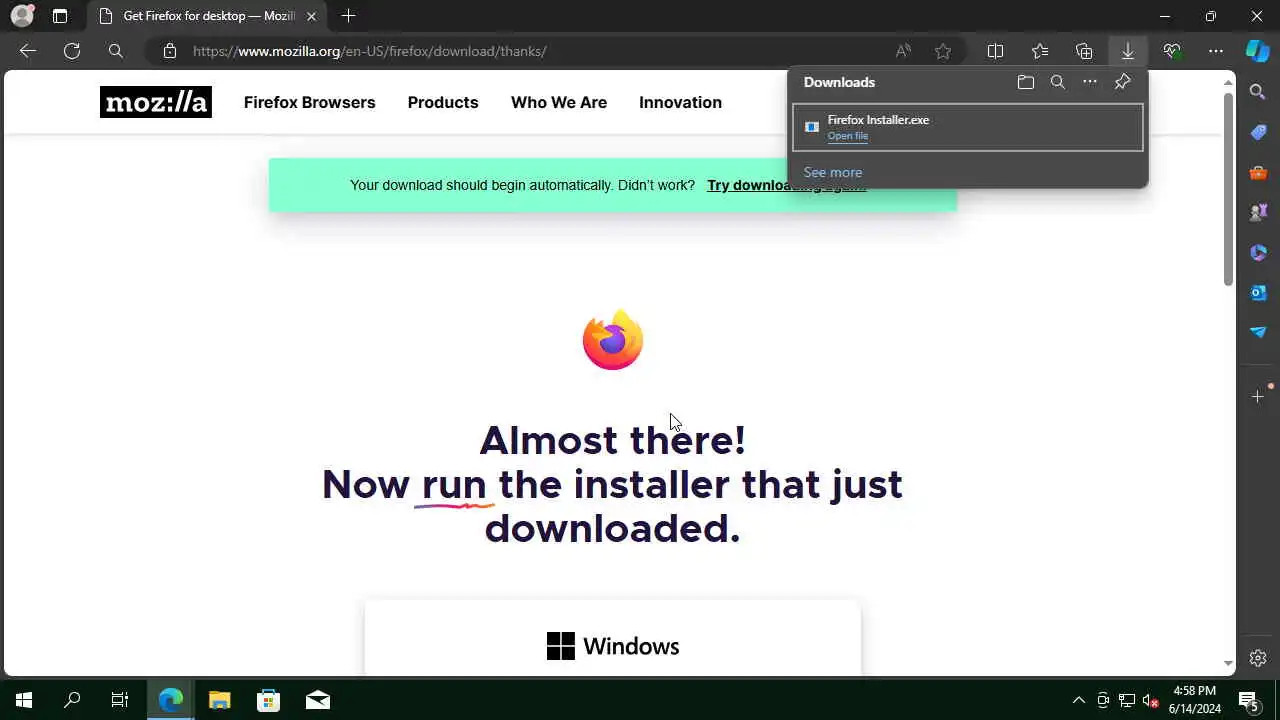This screenshot has width=1280, height=720.
Task: Open sidebar settings gear icon
Action: 1258,658
